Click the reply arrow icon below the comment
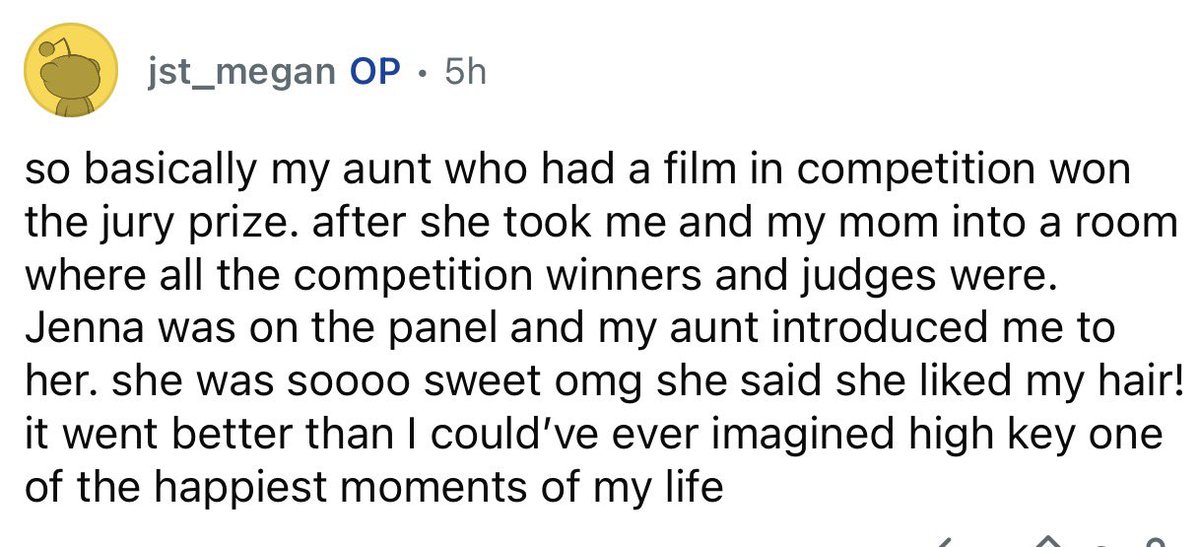The width and height of the screenshot is (1199, 547). click(x=946, y=540)
